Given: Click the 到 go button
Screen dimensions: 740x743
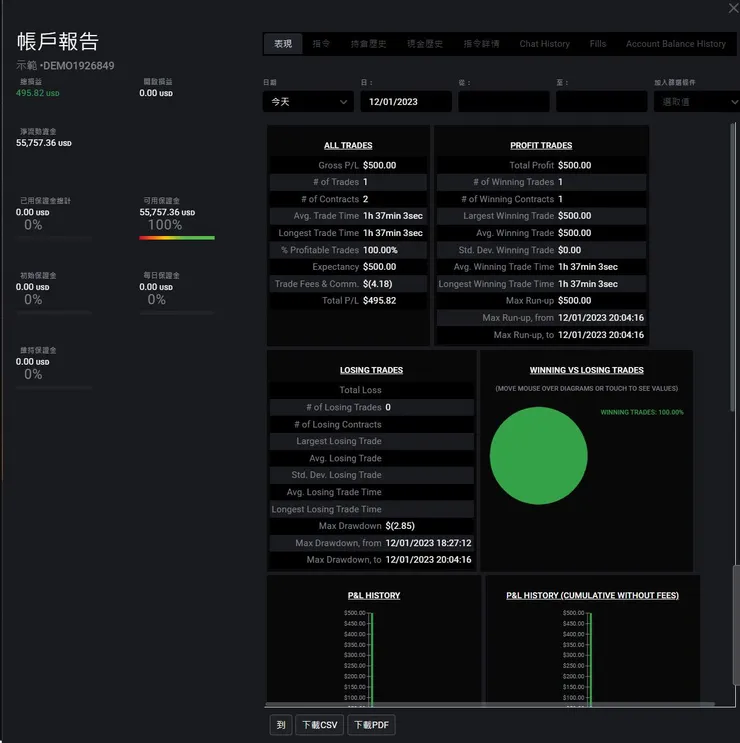Looking at the screenshot, I should pos(281,725).
